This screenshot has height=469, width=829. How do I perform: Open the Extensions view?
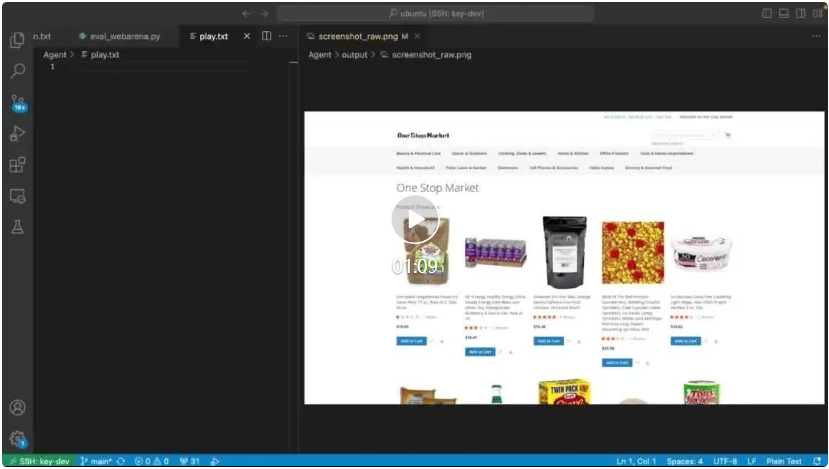point(17,165)
